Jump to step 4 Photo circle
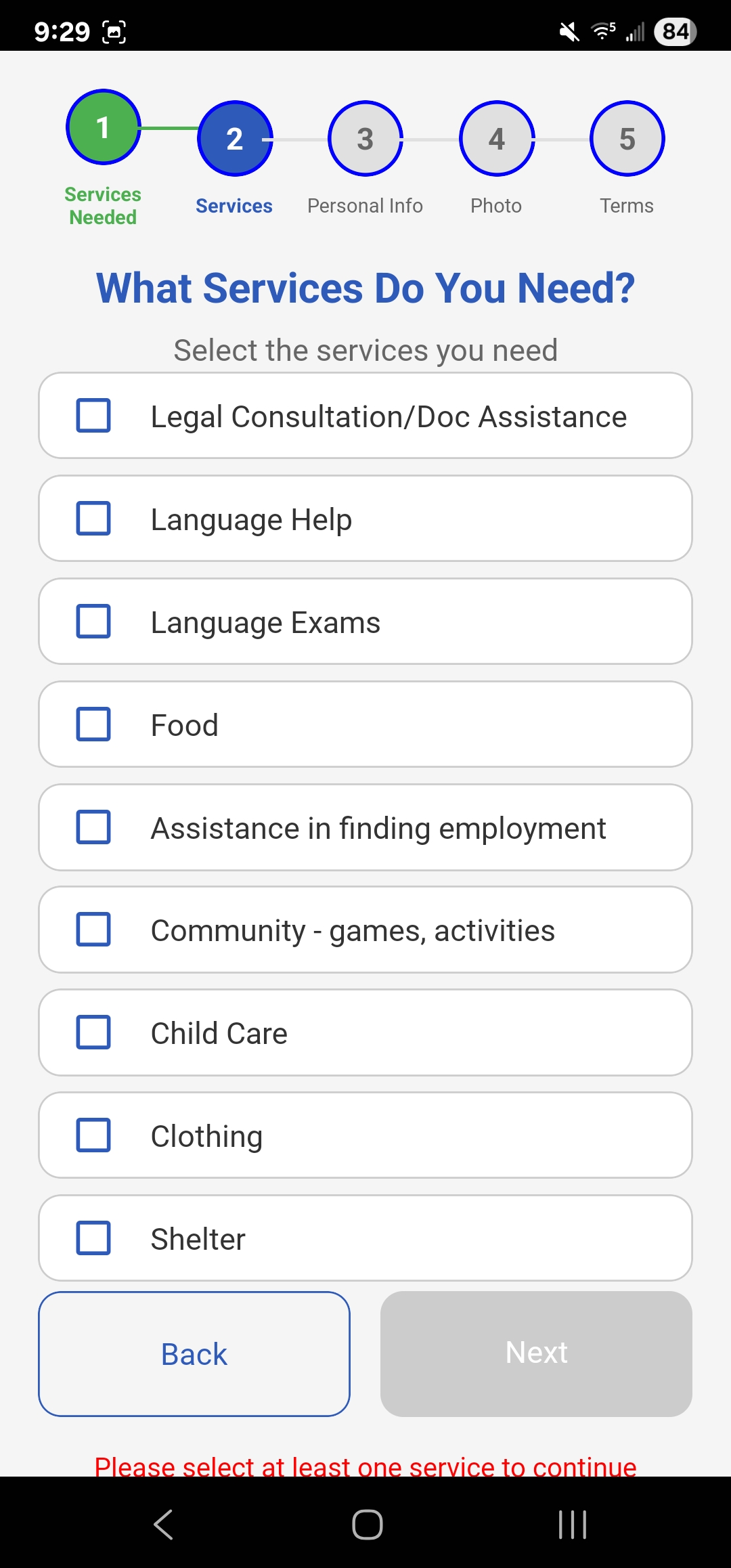Viewport: 731px width, 1568px height. (x=497, y=139)
